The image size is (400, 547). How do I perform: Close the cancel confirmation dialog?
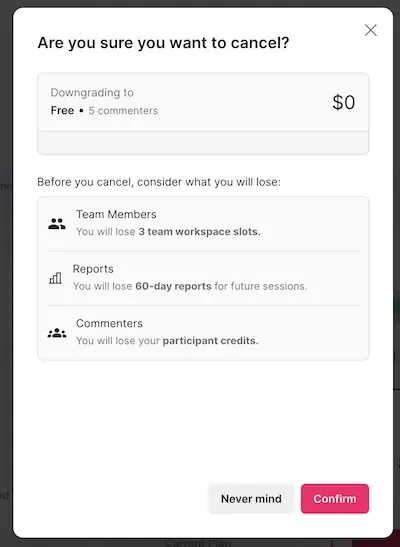(x=370, y=30)
